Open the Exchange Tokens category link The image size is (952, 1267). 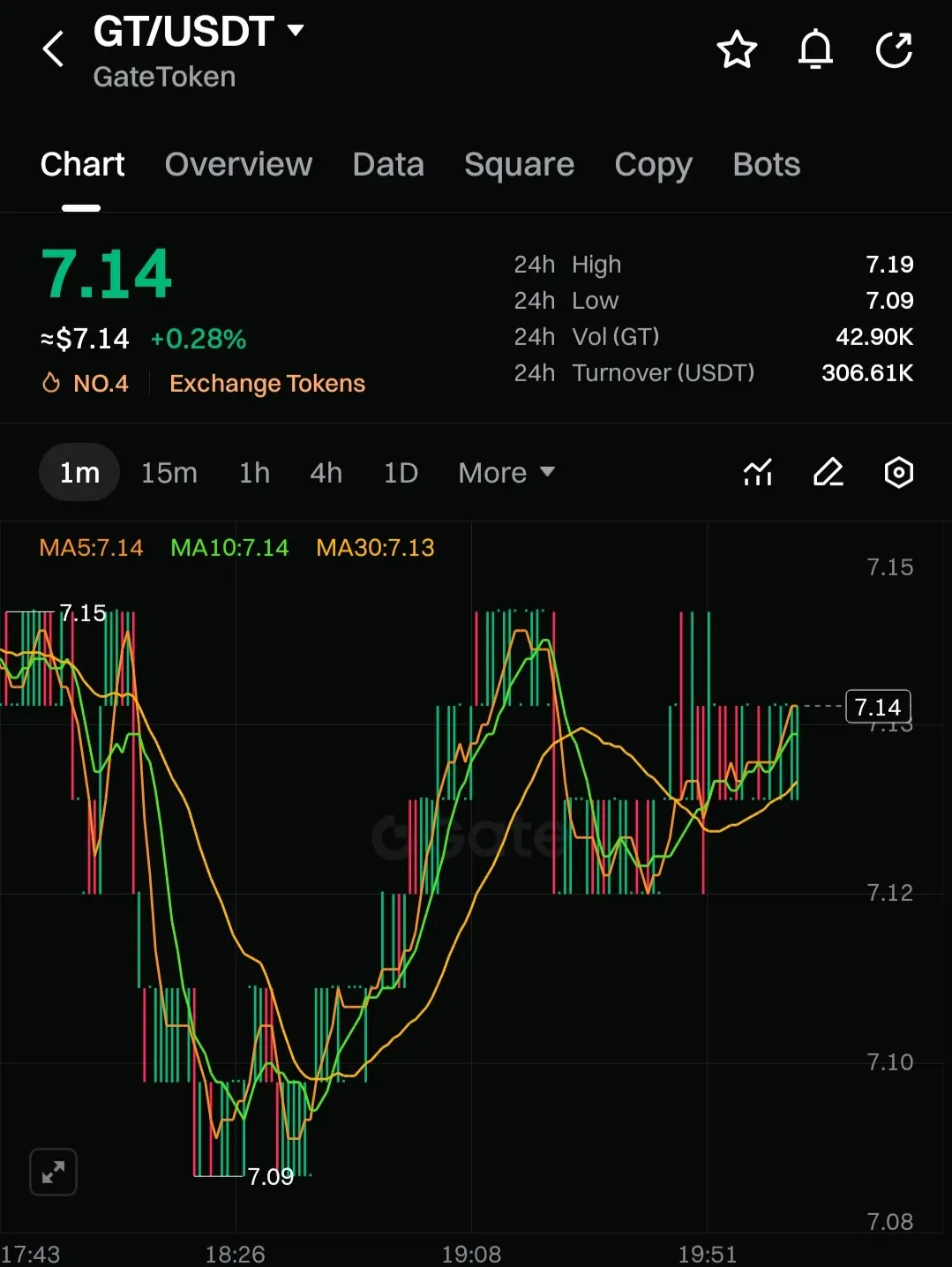pyautogui.click(x=267, y=383)
